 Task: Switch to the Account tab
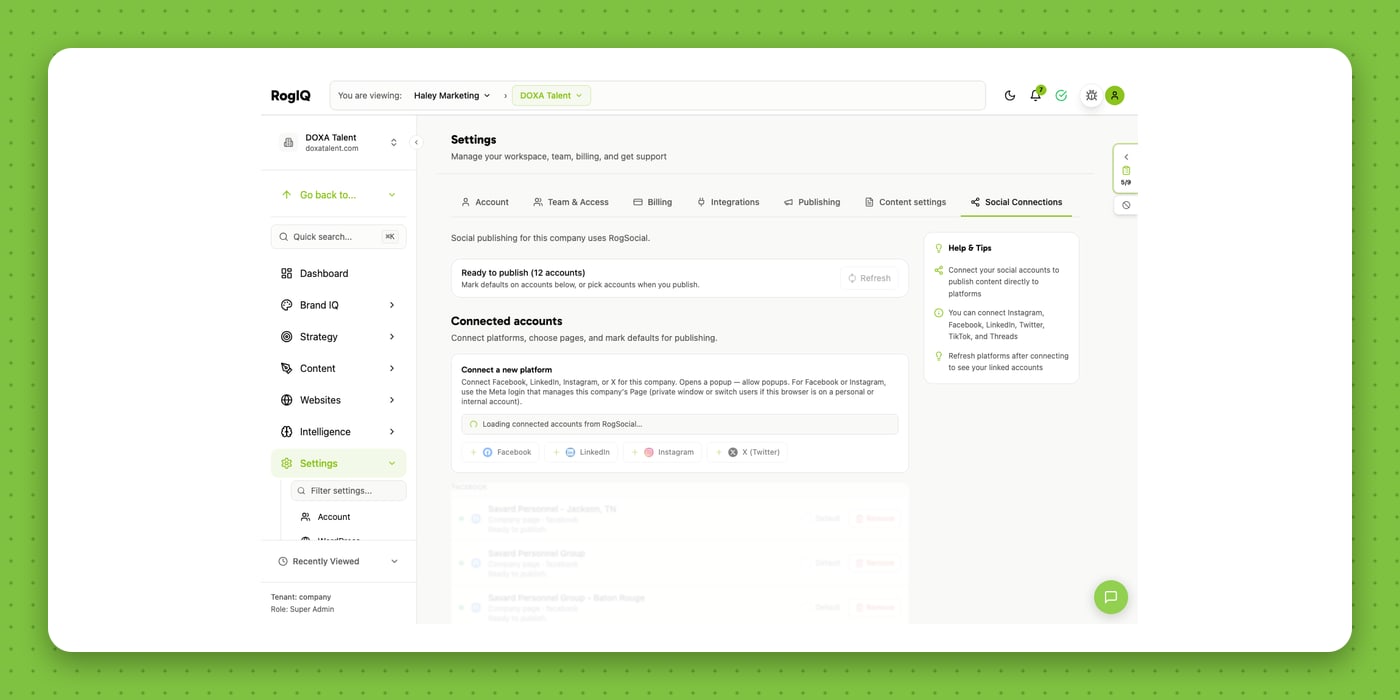pos(485,202)
